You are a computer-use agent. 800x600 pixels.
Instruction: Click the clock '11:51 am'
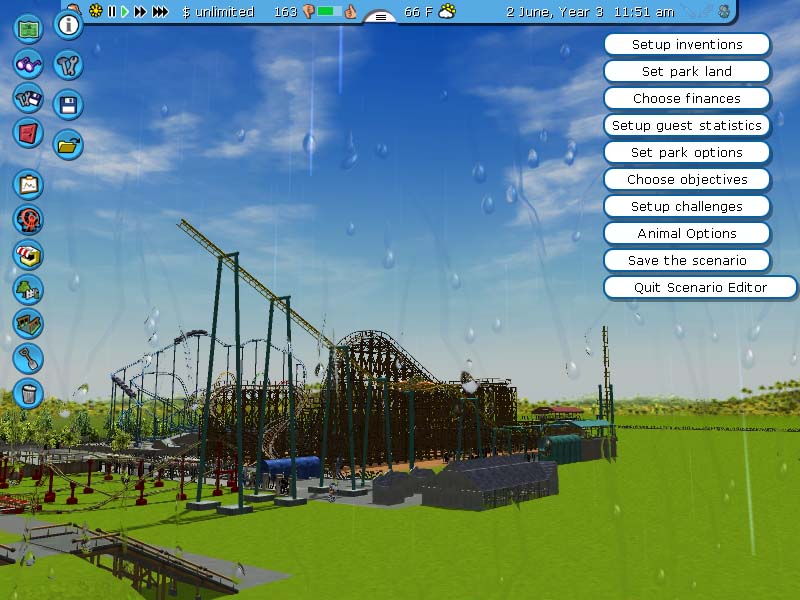pos(644,12)
